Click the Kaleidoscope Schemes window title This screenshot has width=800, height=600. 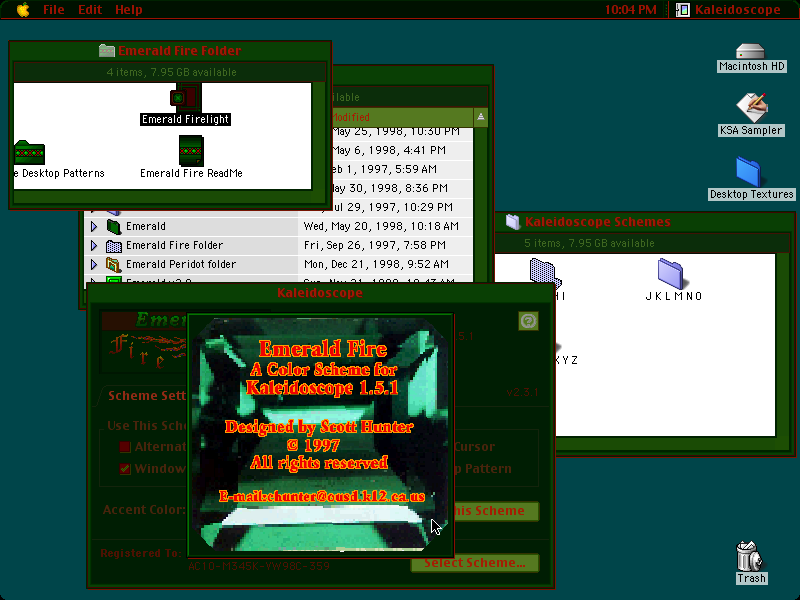(x=597, y=221)
